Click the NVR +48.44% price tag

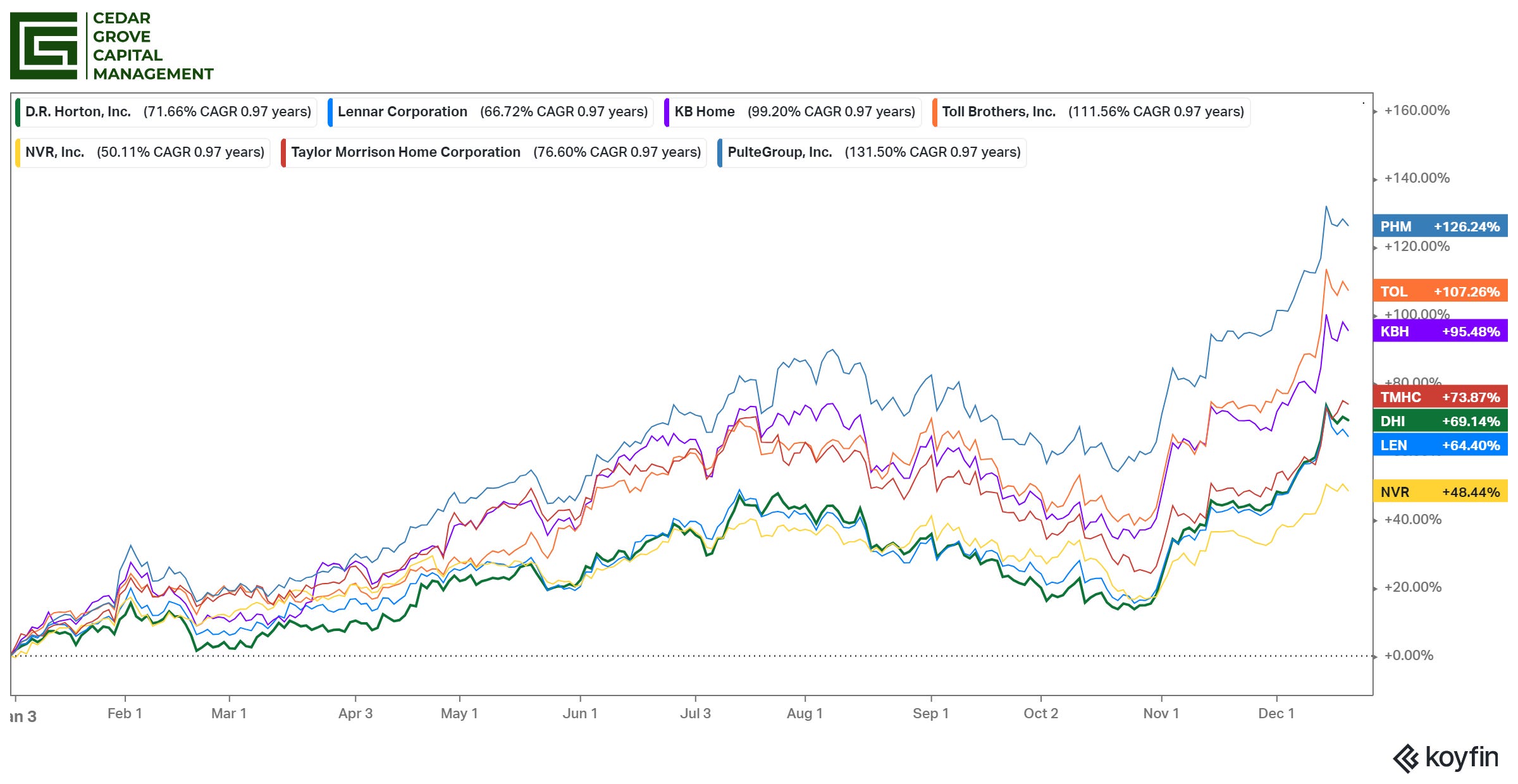(x=1440, y=492)
